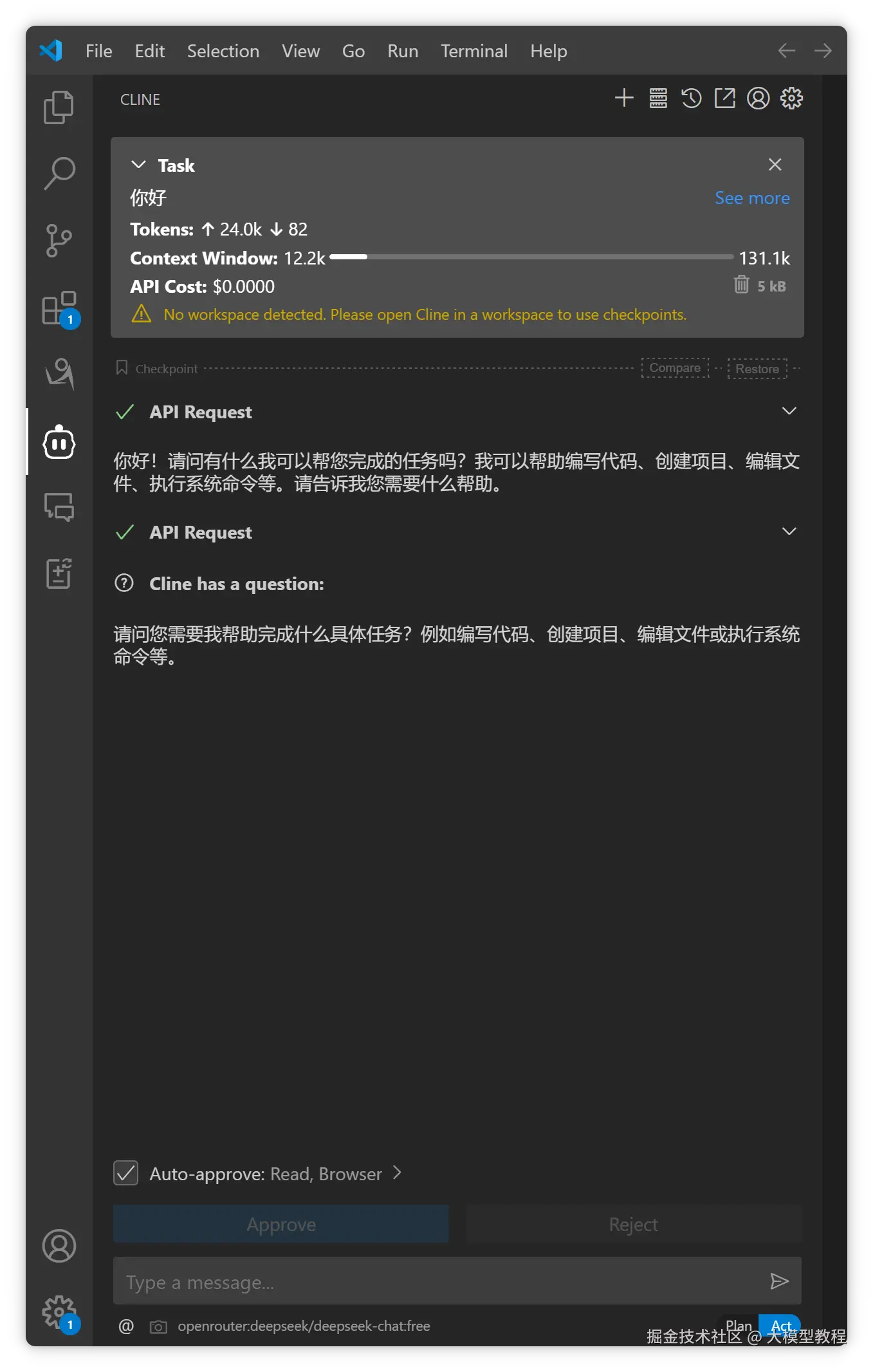This screenshot has height=1372, width=873.
Task: Click the Restore checkpoint button
Action: pyautogui.click(x=757, y=369)
